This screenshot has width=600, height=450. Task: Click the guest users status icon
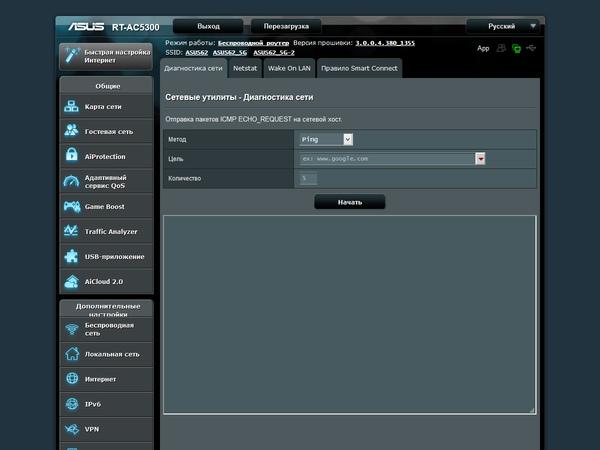(501, 48)
